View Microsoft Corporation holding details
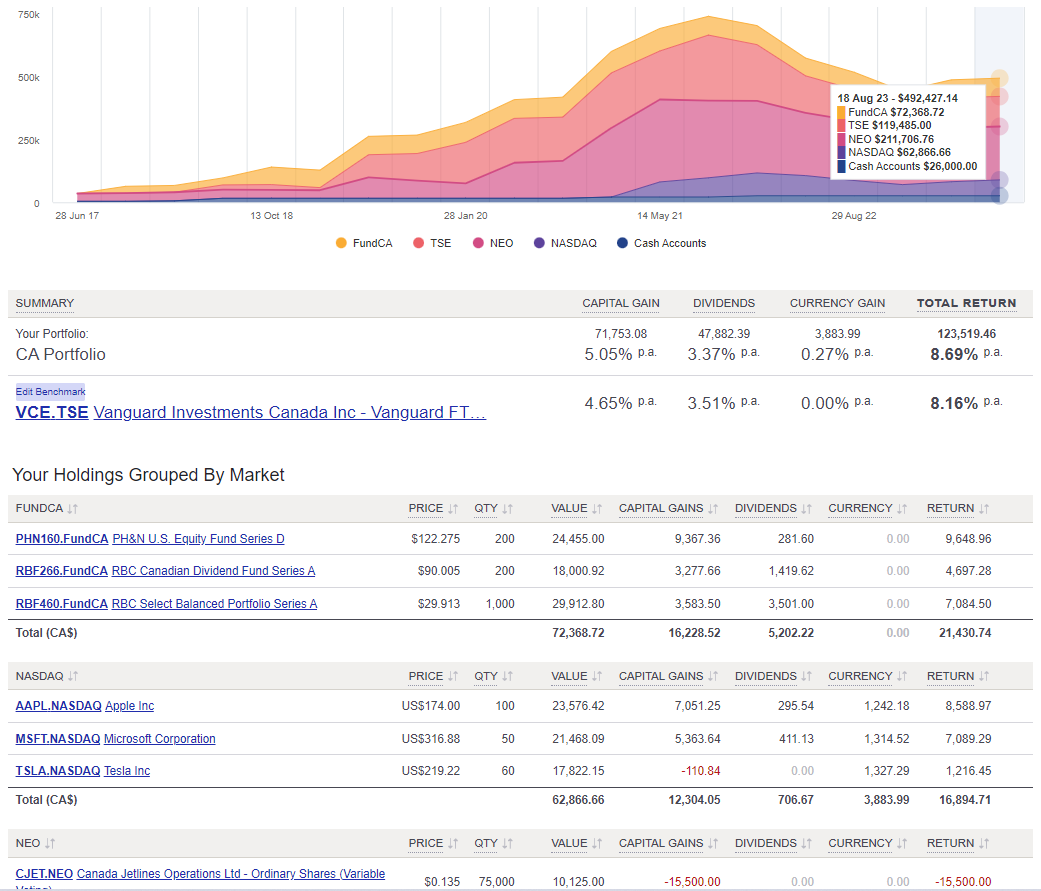Screen dimensions: 1041x891 pyautogui.click(x=159, y=739)
